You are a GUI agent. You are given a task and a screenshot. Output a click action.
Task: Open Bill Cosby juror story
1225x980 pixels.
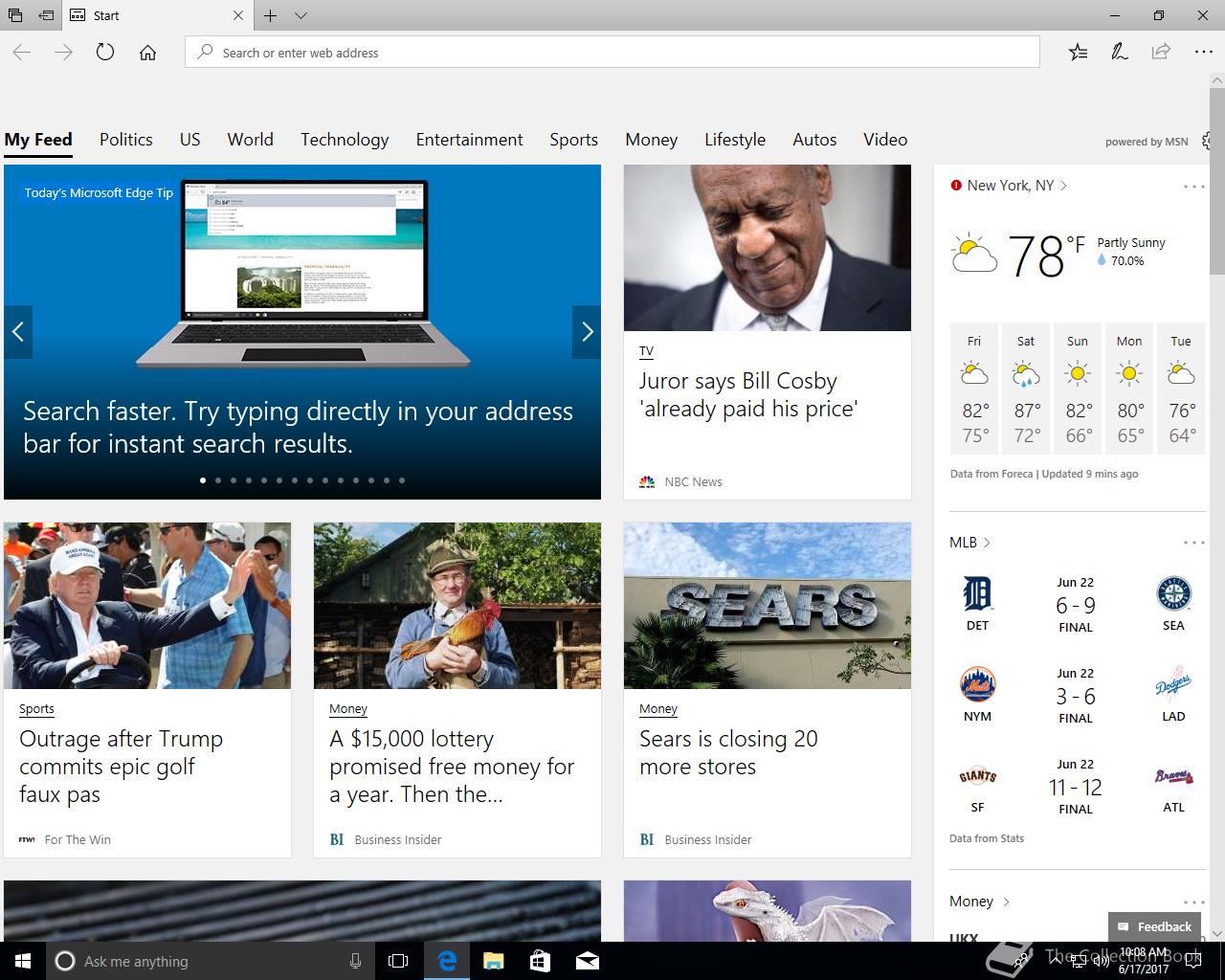tap(749, 395)
